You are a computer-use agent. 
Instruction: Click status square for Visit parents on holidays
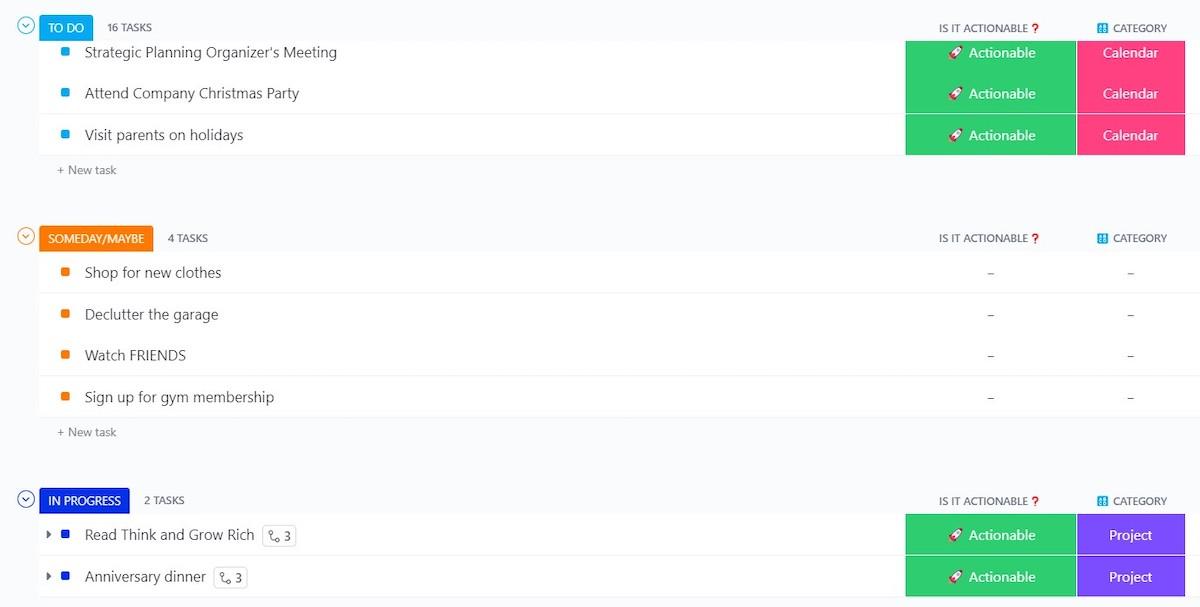65,134
